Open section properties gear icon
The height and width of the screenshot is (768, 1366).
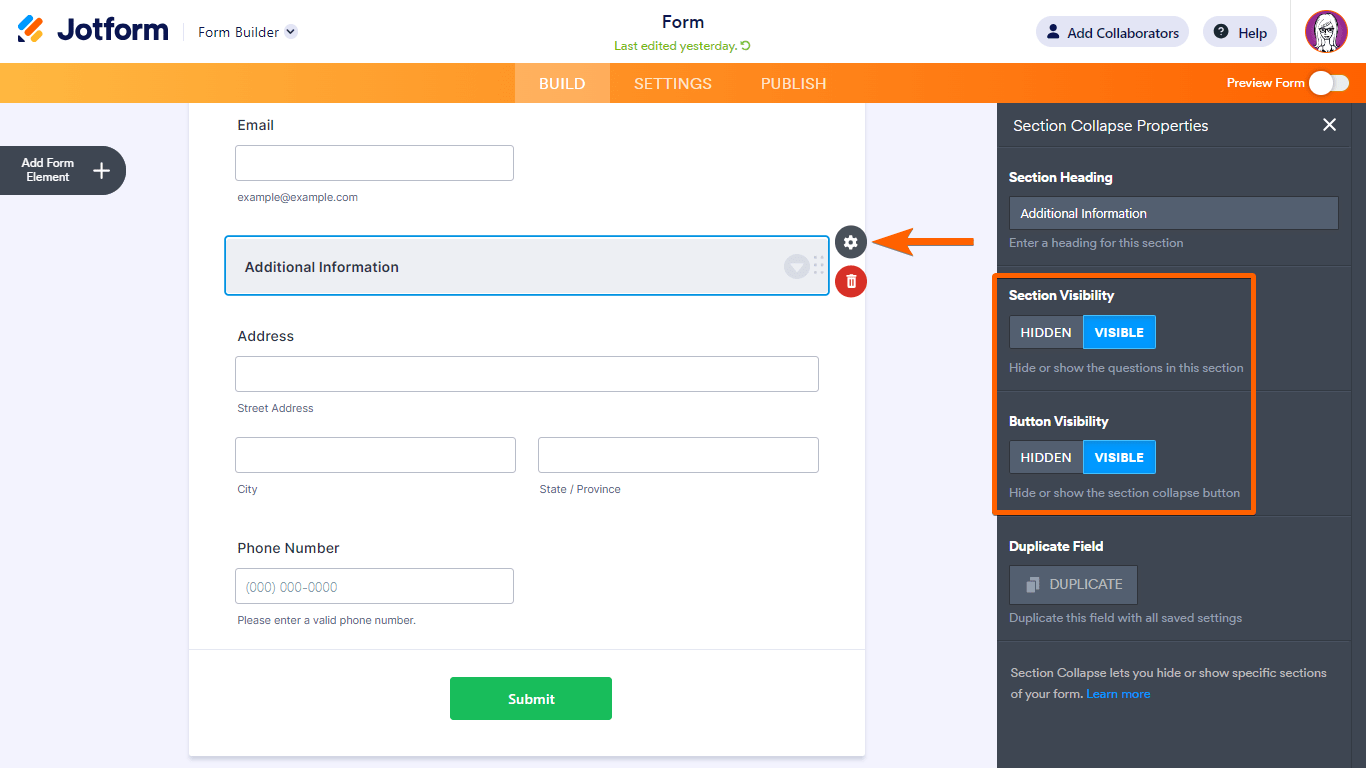(x=850, y=242)
